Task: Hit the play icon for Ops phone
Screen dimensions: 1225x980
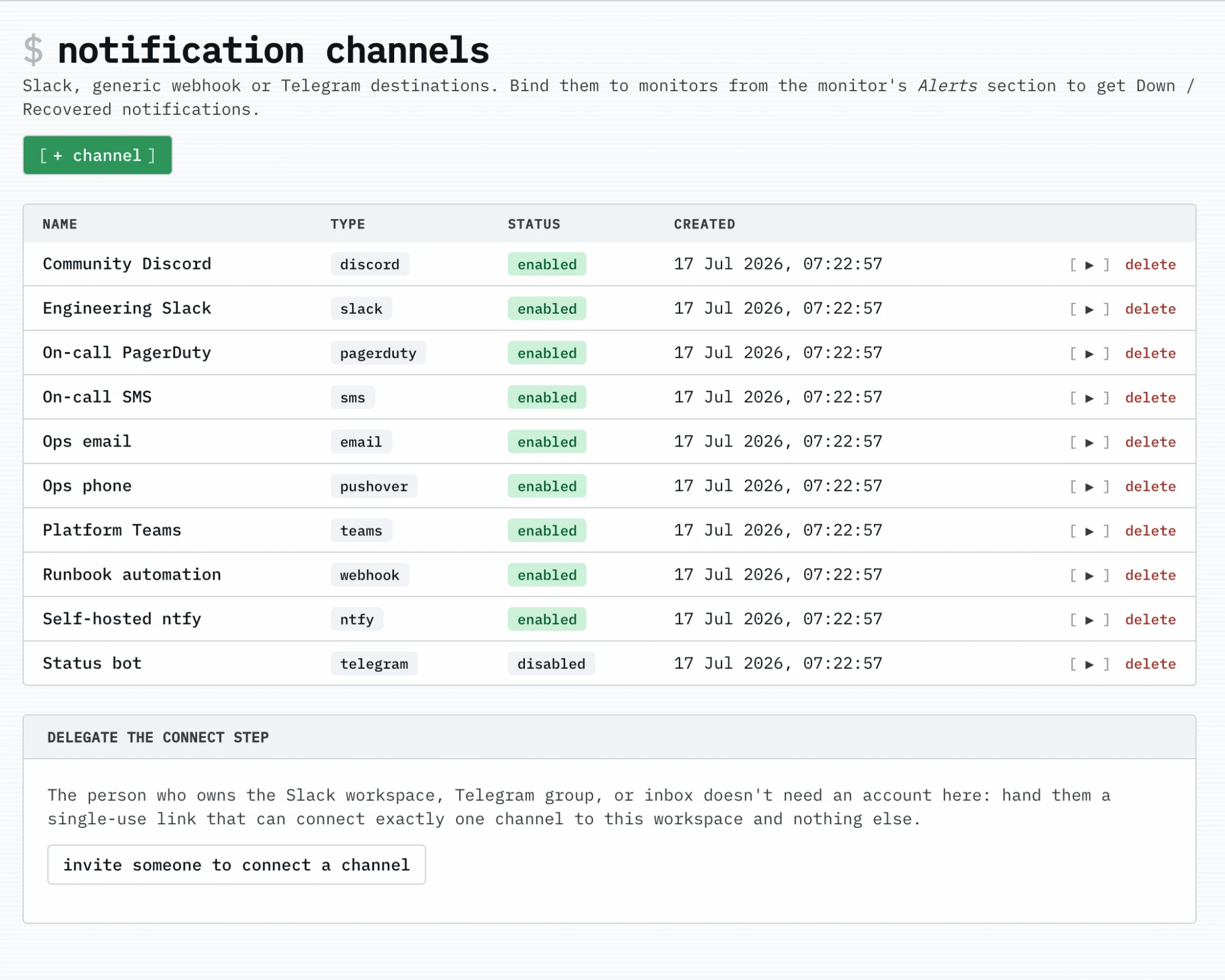Action: pyautogui.click(x=1089, y=487)
